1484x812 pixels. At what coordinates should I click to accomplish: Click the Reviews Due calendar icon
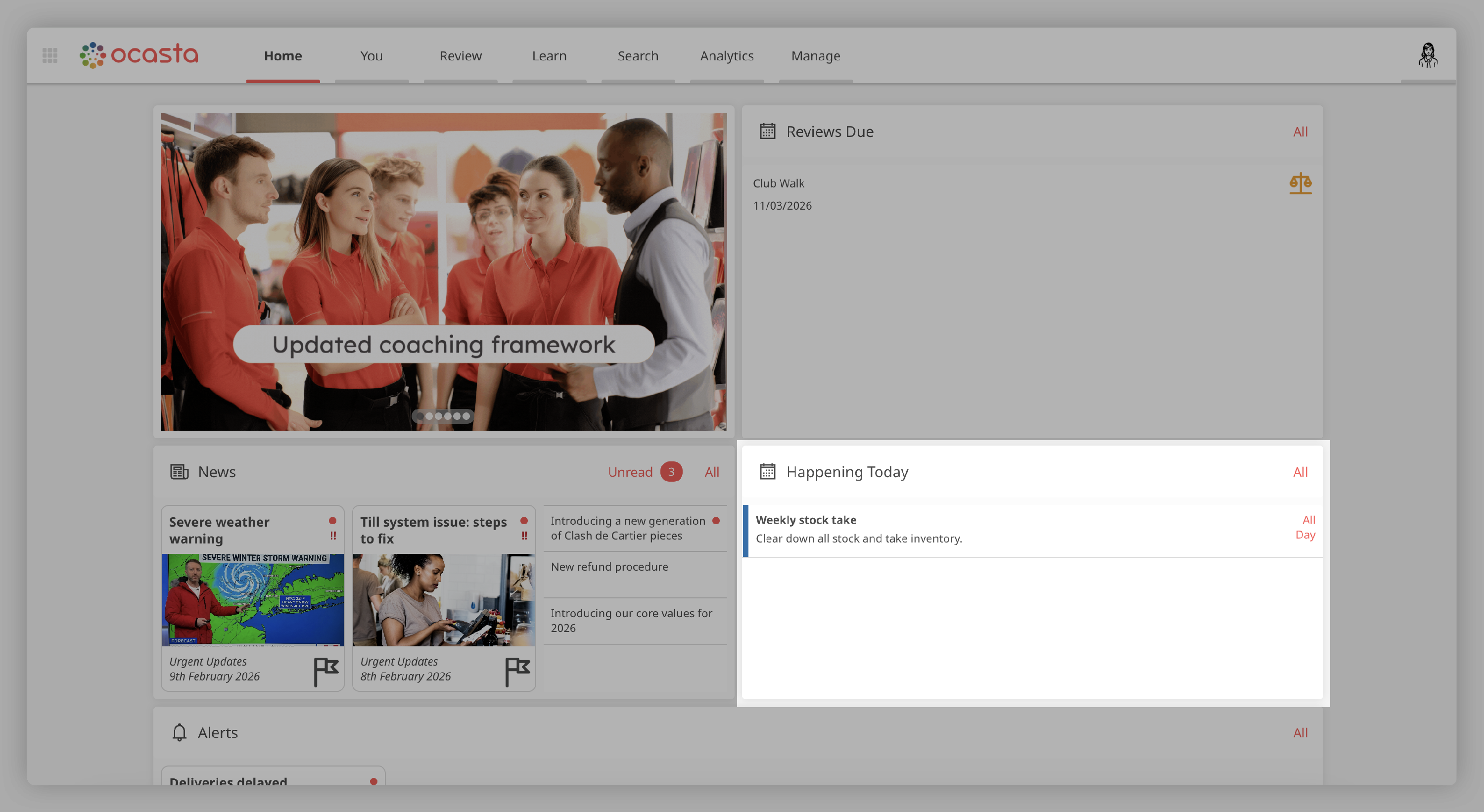click(x=767, y=132)
